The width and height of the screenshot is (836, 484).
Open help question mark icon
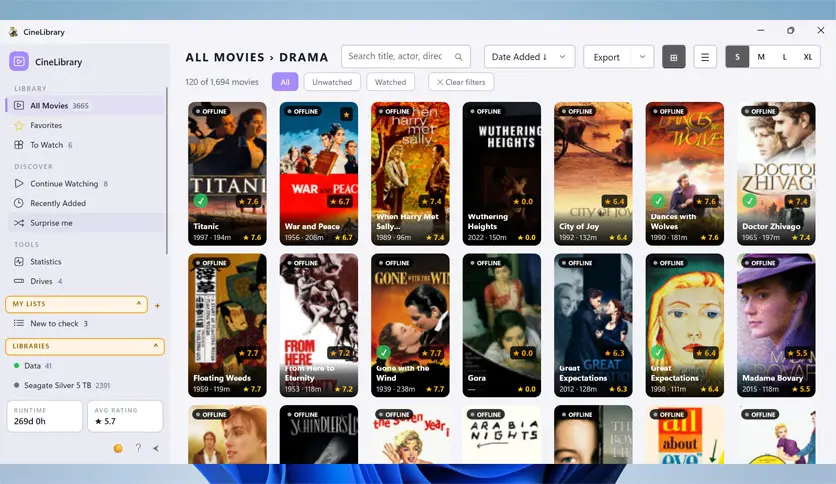coord(138,448)
